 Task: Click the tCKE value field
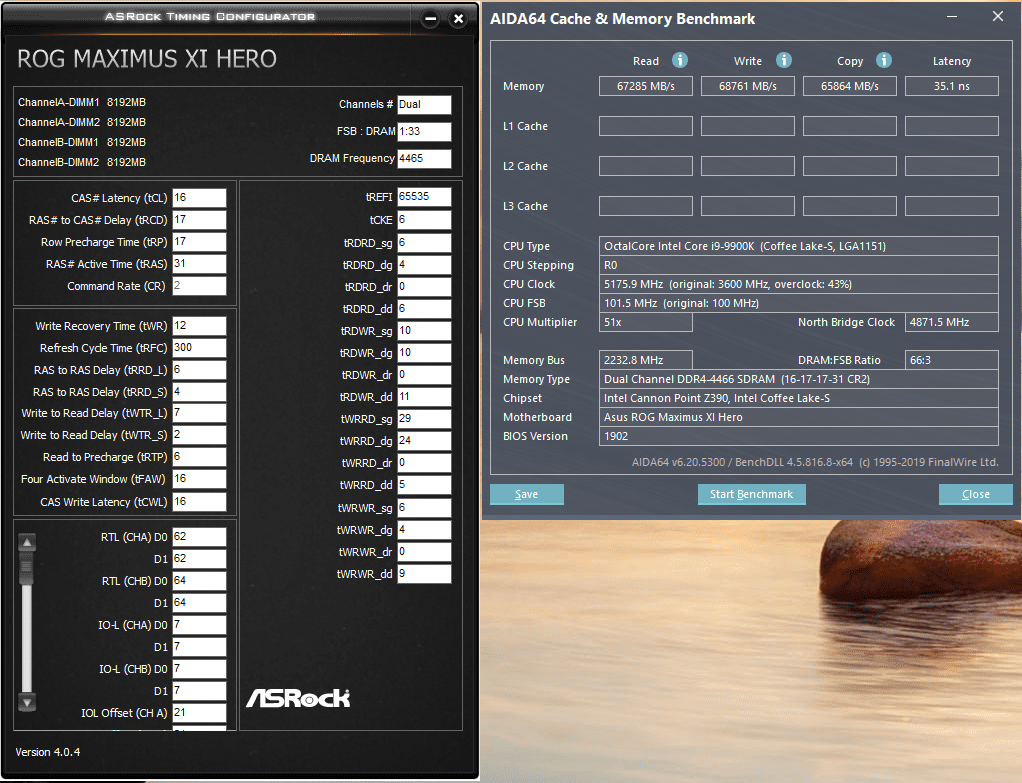click(x=424, y=220)
